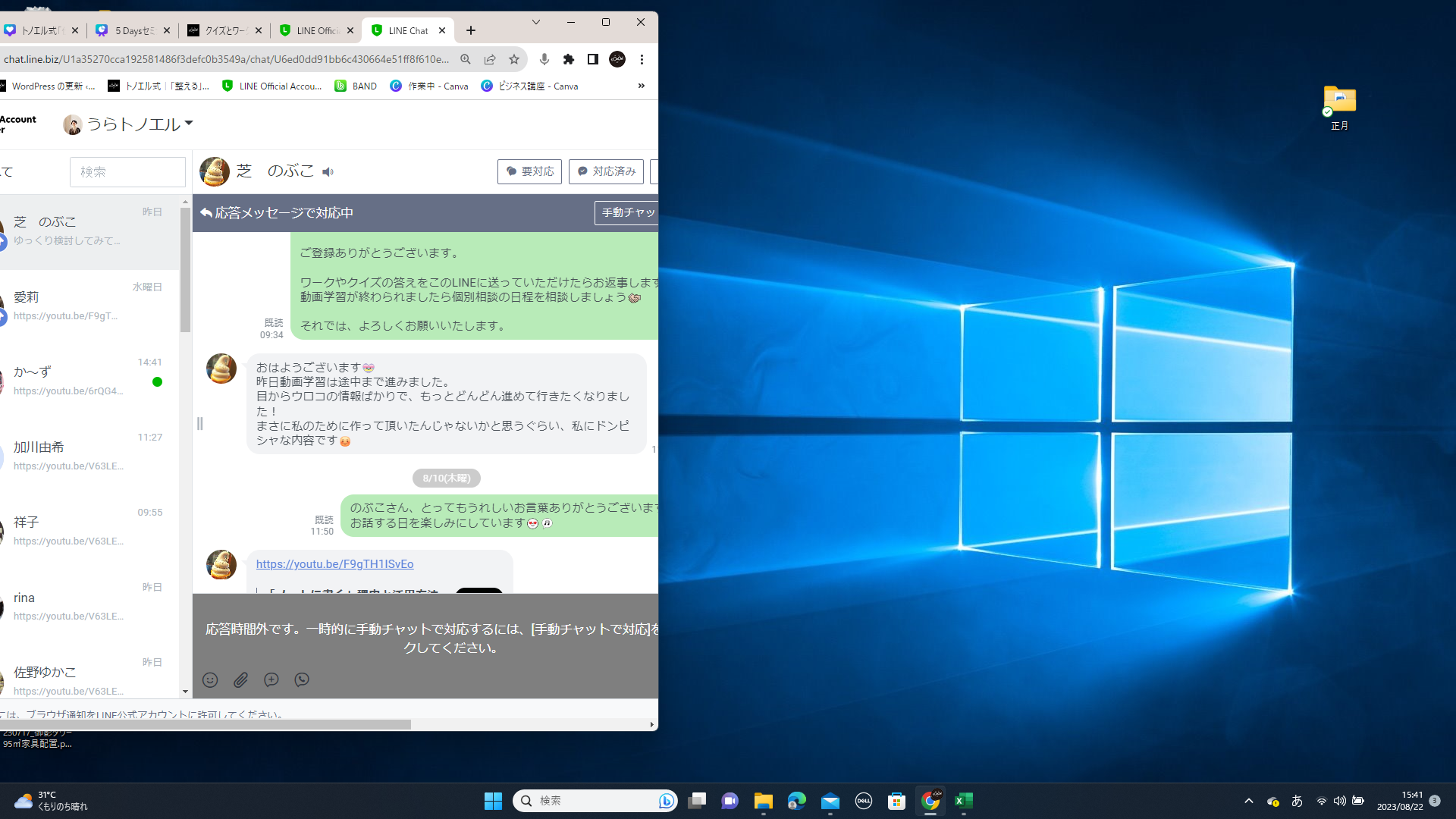Click the saved reply message bubble icon
Viewport: 1456px width, 819px height.
[271, 680]
